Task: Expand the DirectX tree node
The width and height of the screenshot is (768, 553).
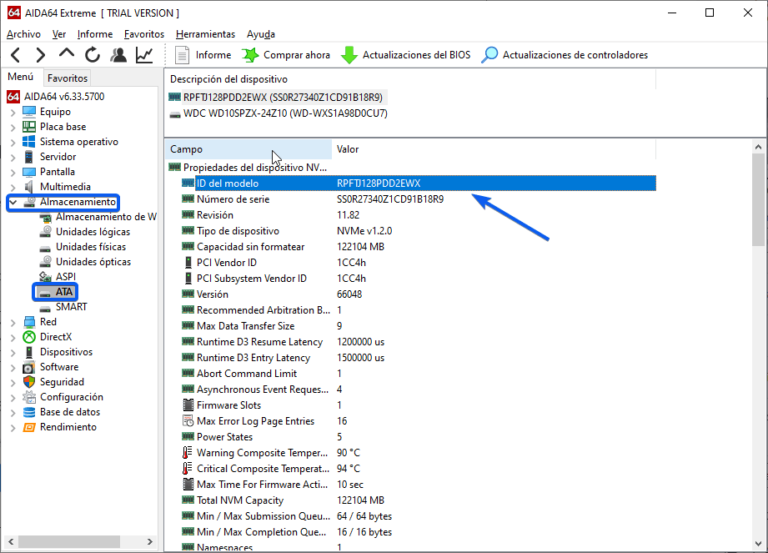Action: 13,337
